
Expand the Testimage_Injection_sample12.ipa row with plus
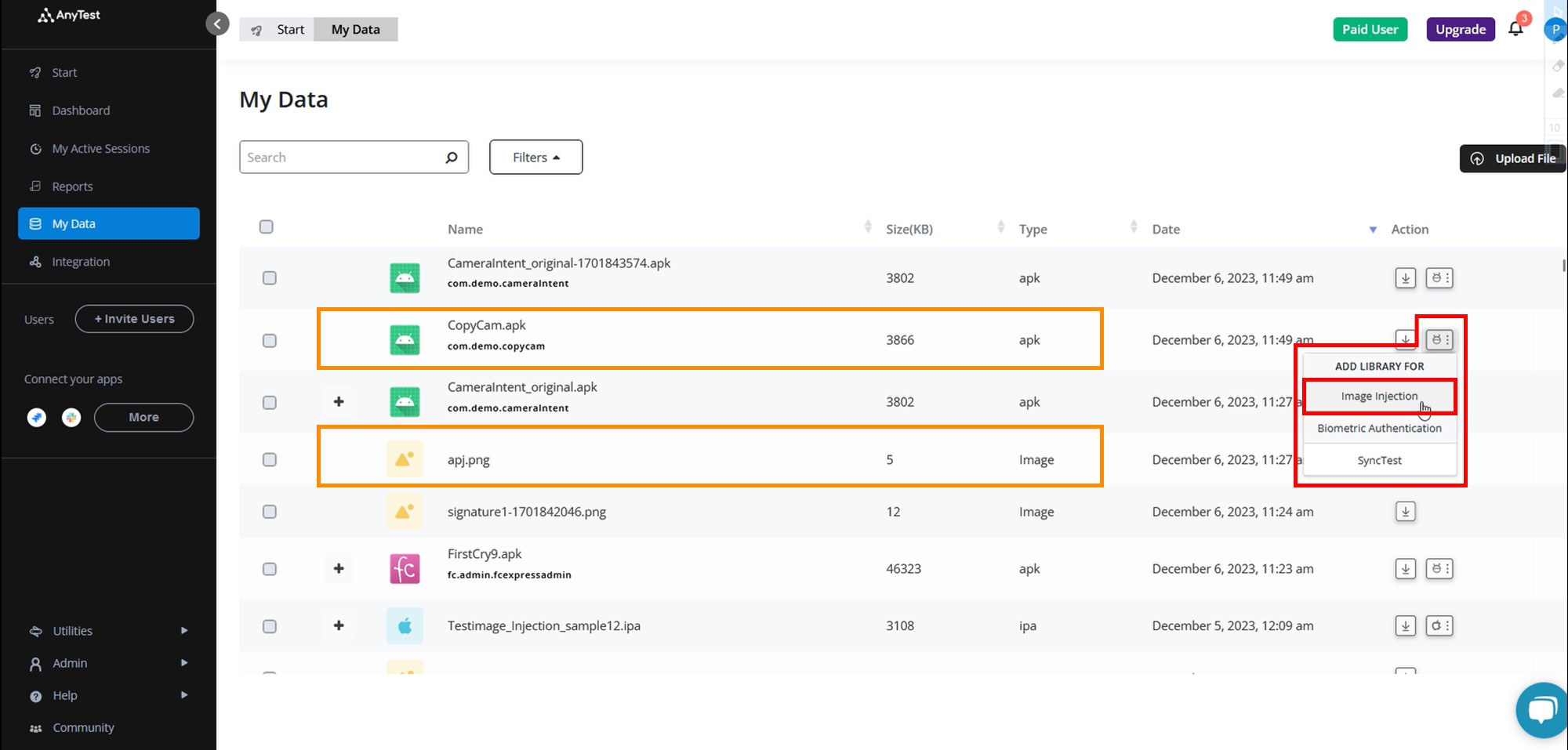(339, 625)
